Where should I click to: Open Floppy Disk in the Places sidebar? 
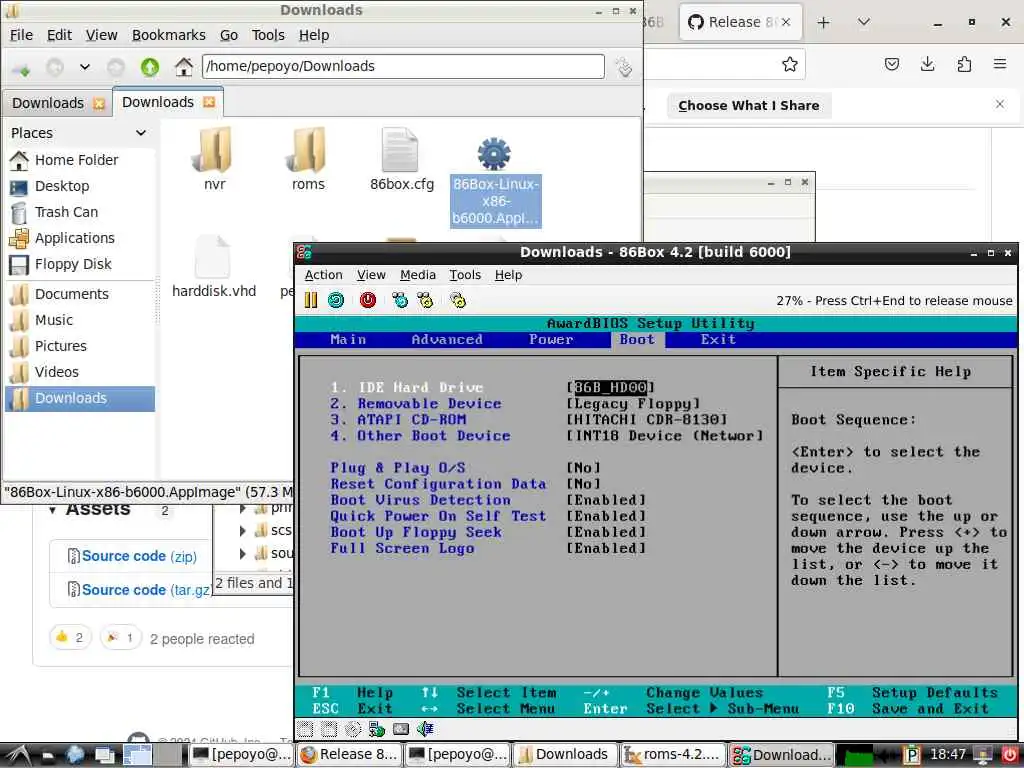tap(80, 264)
